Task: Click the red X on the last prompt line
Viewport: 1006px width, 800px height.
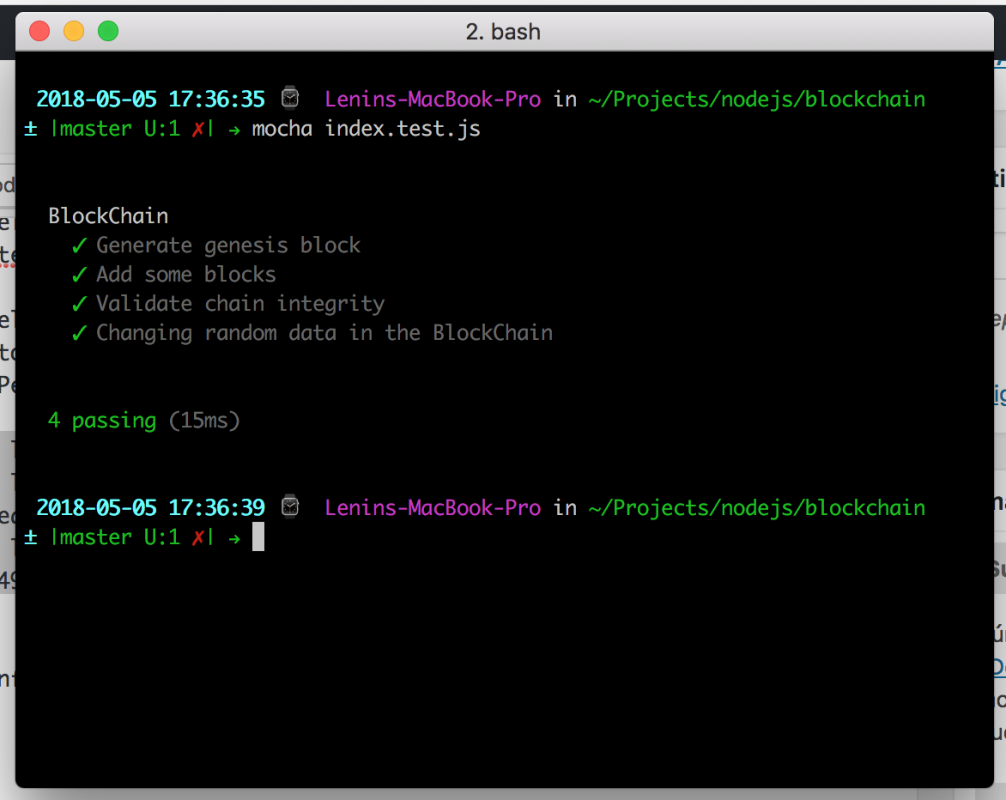Action: click(198, 537)
